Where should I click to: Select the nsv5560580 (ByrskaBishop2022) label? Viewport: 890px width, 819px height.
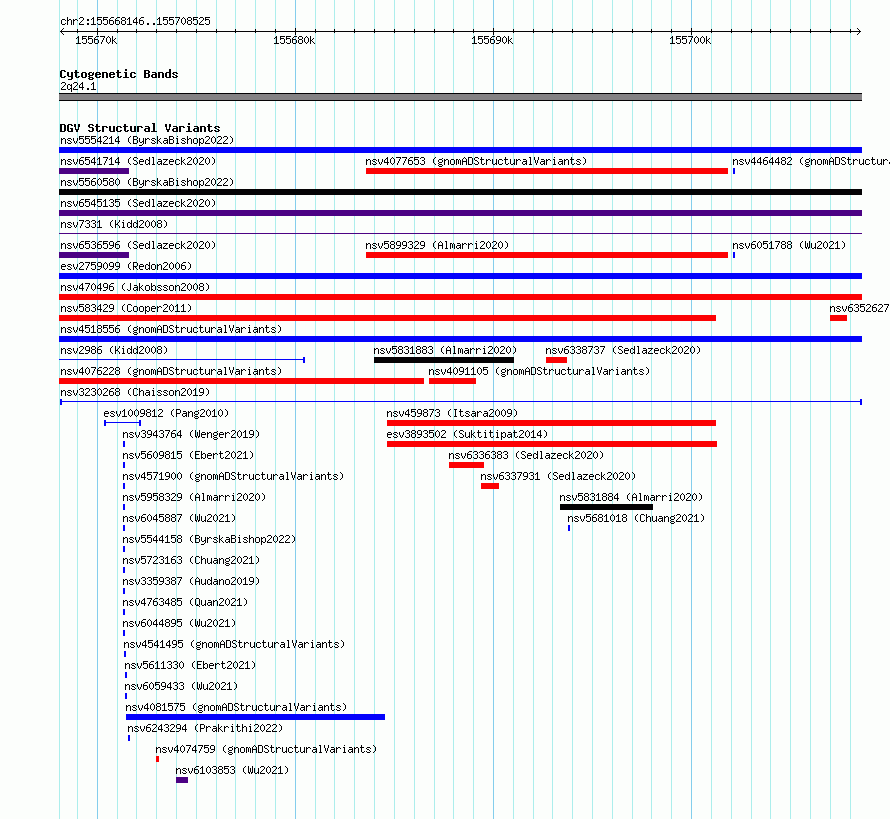click(x=147, y=182)
